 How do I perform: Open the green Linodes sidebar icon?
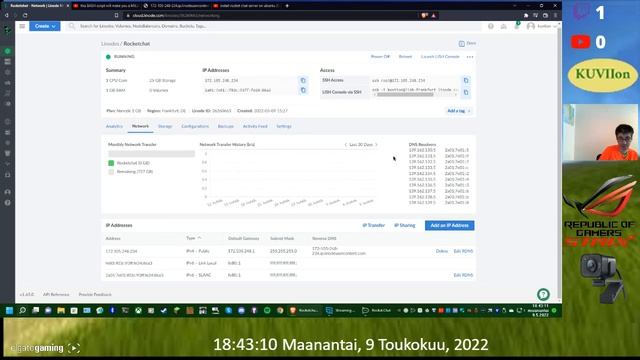(x=7, y=51)
